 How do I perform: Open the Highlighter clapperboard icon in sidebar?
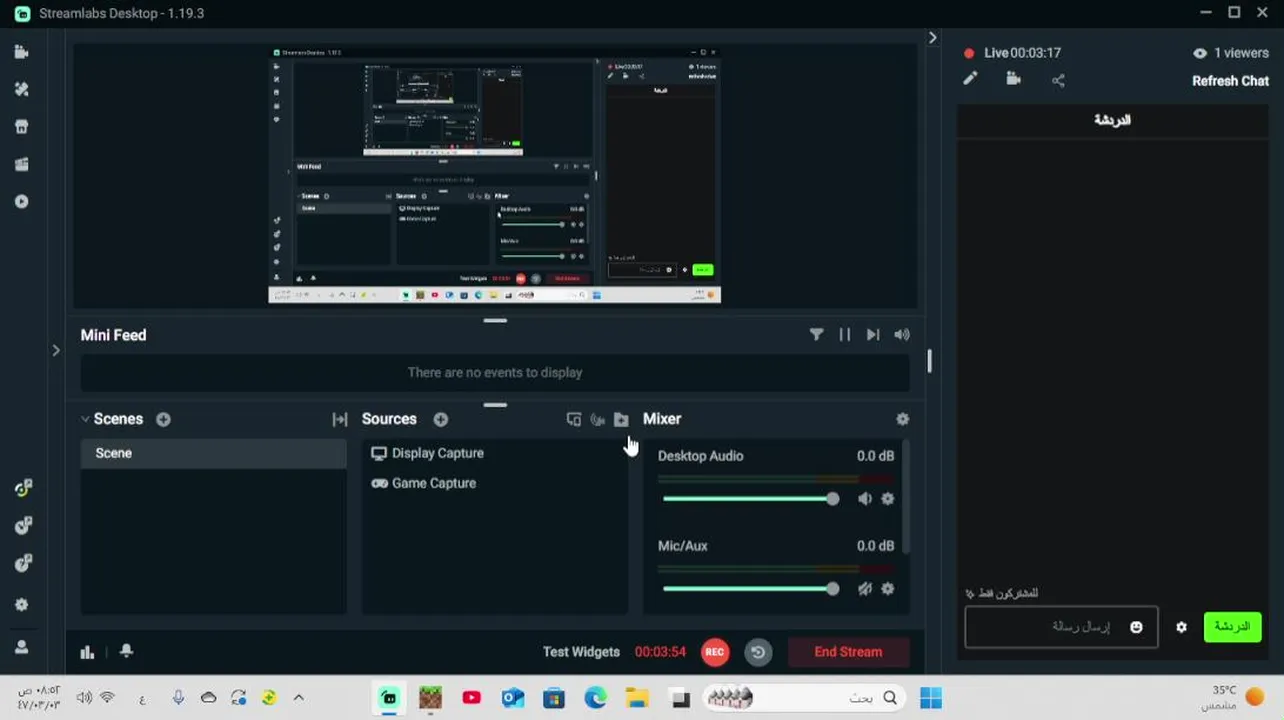pyautogui.click(x=22, y=164)
